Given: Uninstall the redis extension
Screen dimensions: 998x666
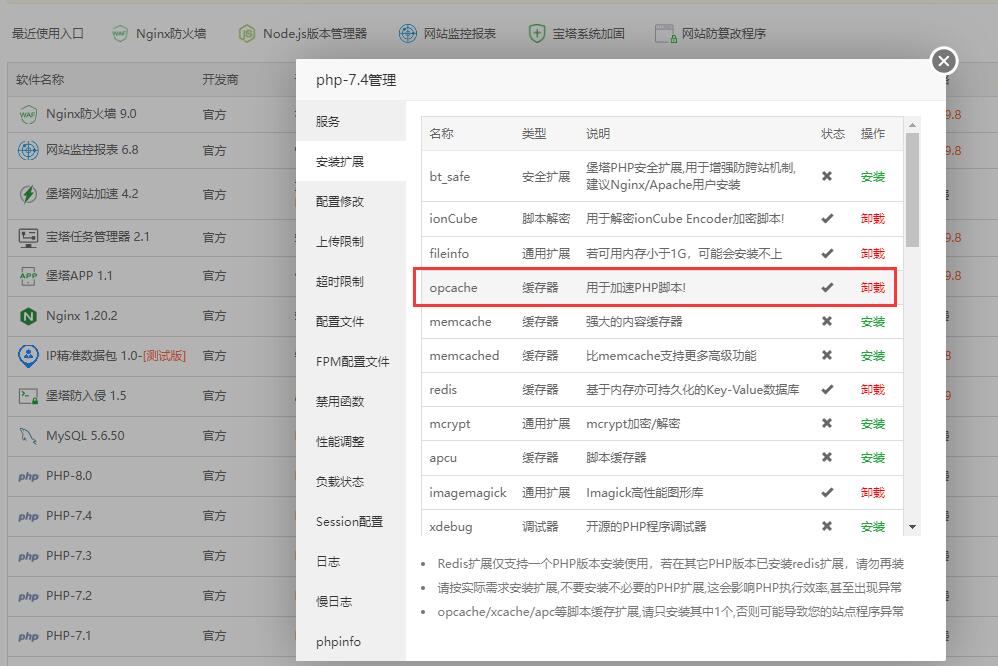Looking at the screenshot, I should click(x=873, y=390).
